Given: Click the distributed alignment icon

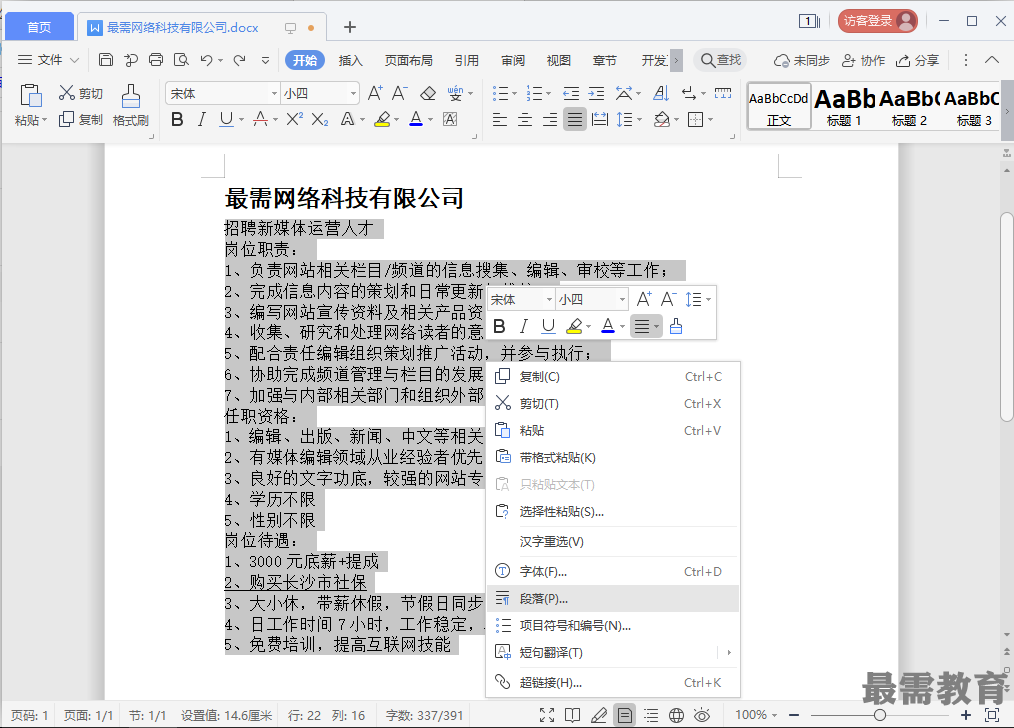Looking at the screenshot, I should click(600, 119).
